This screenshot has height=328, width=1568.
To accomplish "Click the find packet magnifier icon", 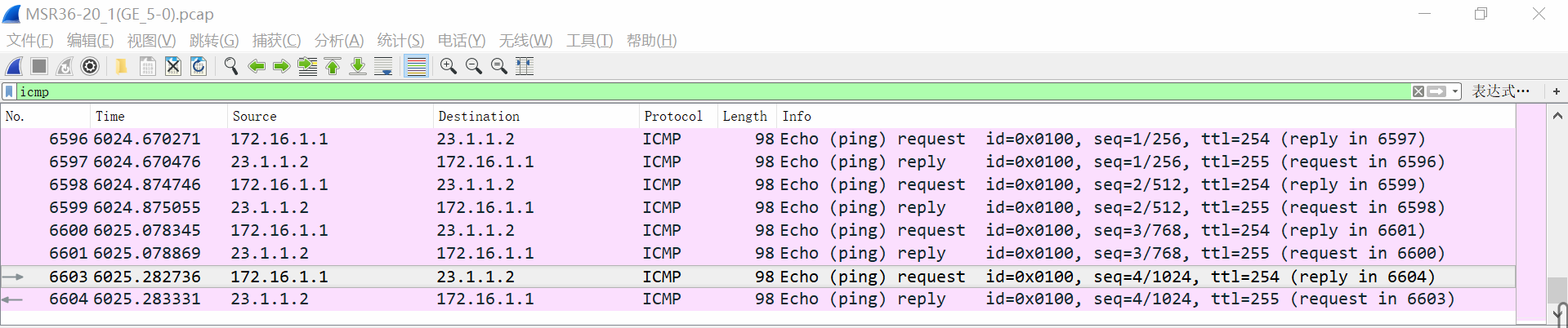I will pos(231,66).
